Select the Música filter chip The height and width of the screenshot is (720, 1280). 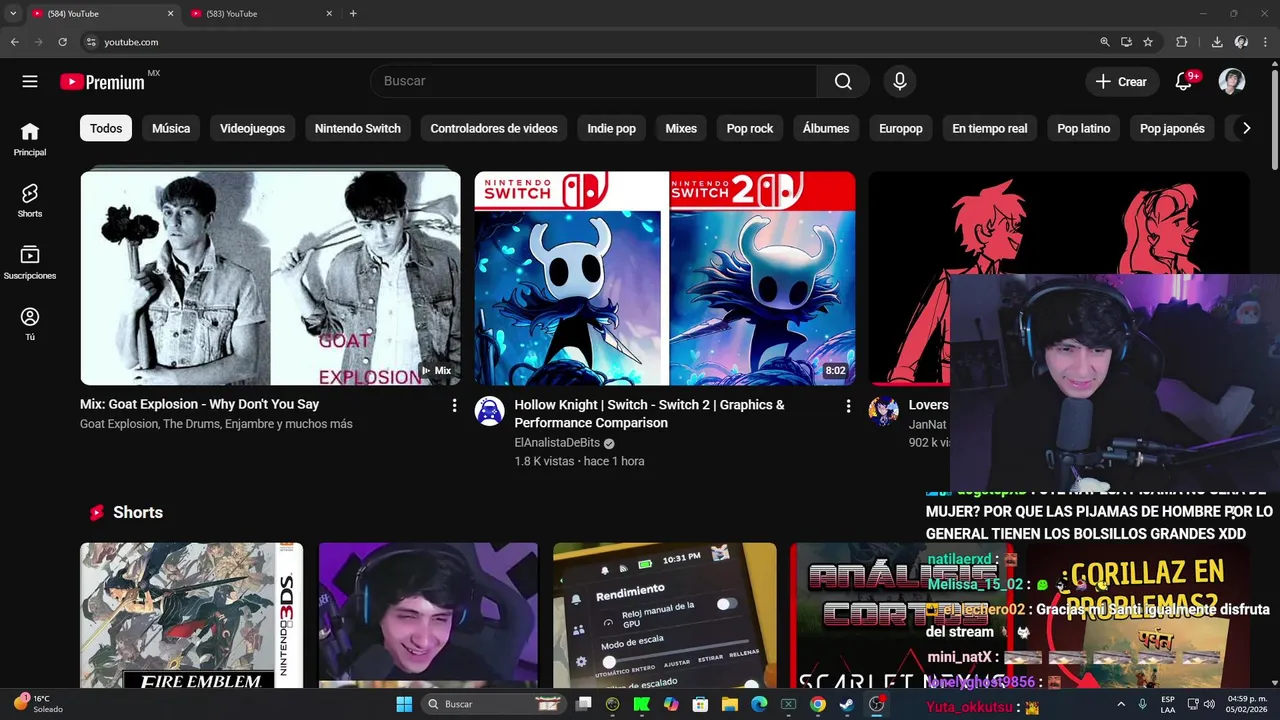pos(171,128)
